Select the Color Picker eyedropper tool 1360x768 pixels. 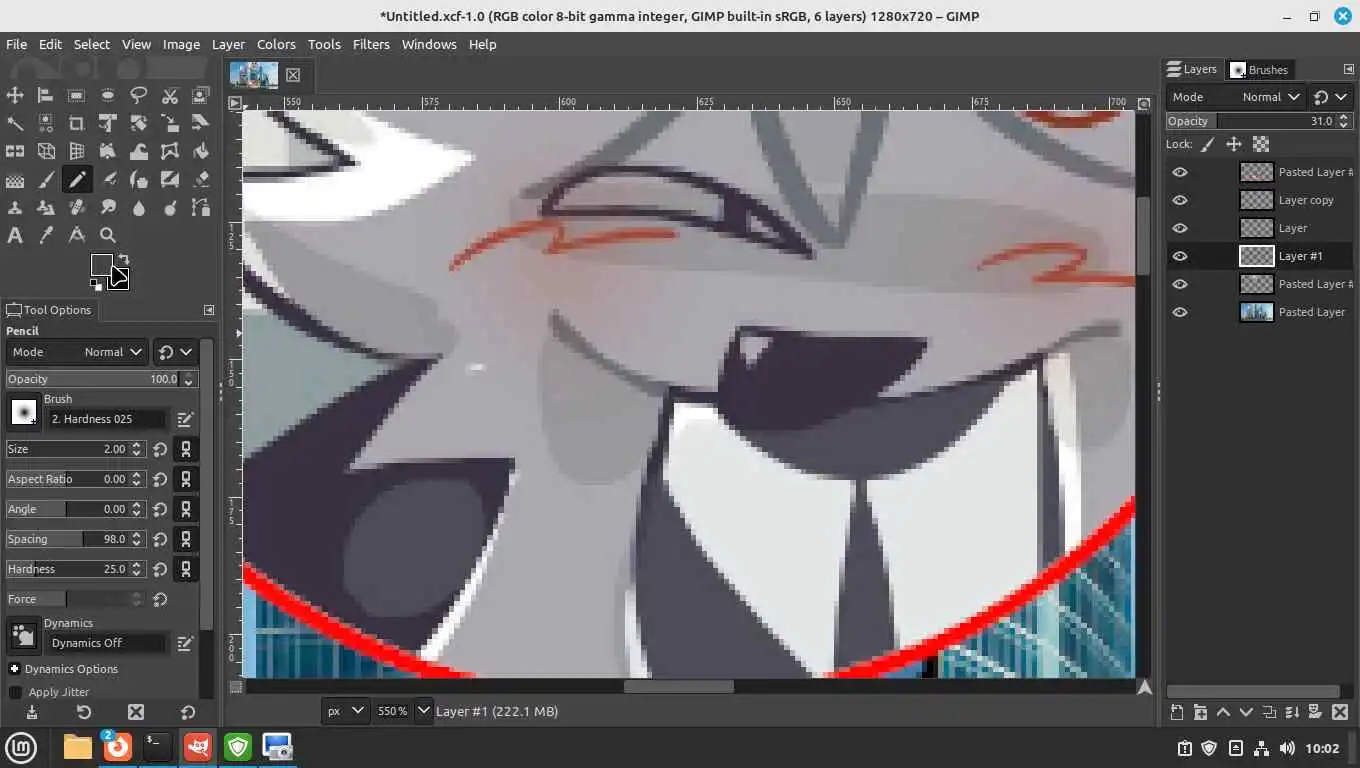(x=45, y=236)
